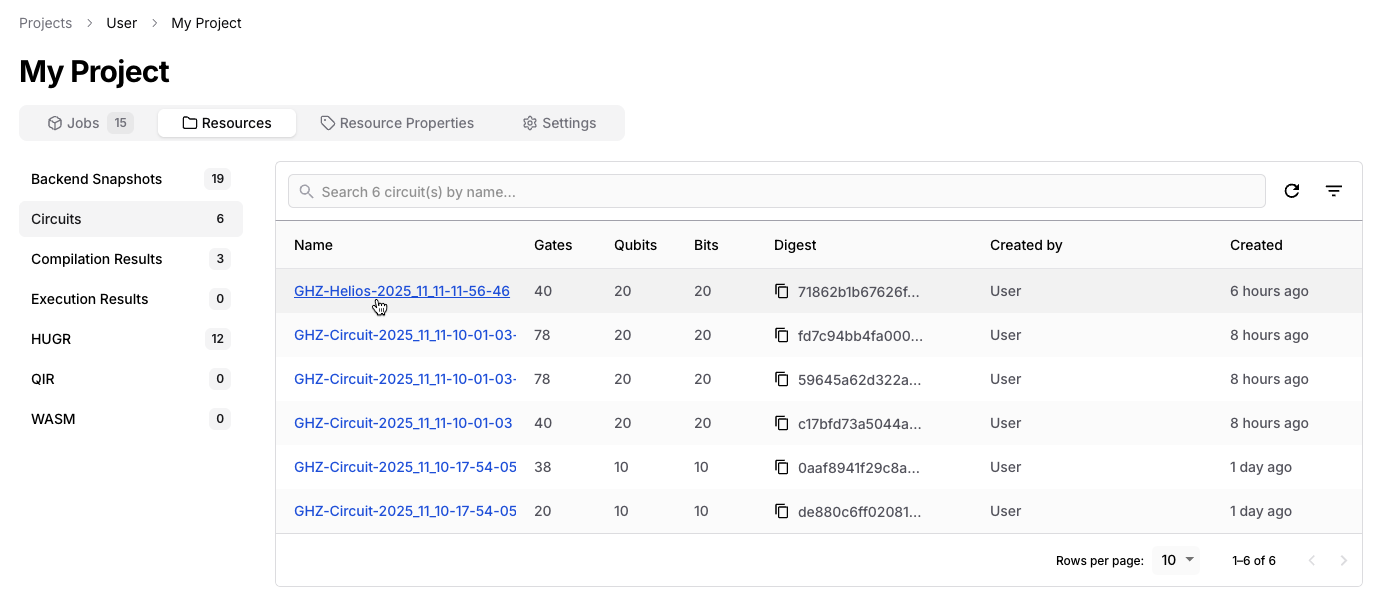Copy the digest starting with 0aaf8941f29c8a

782,467
